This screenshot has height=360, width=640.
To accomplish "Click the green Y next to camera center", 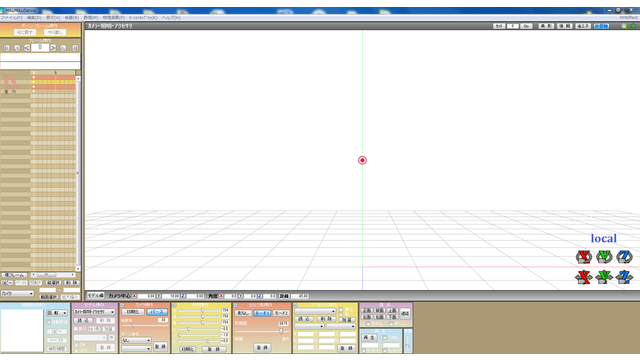I will point(159,296).
